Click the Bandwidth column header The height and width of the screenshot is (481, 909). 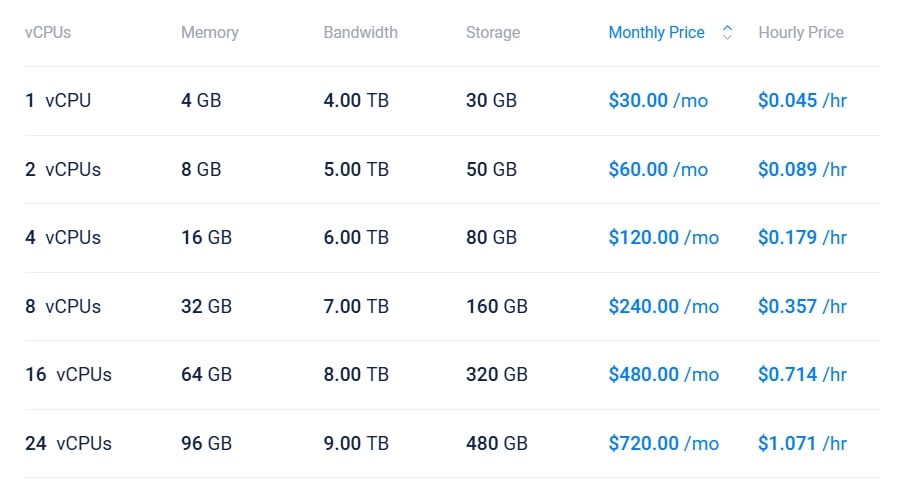point(360,33)
